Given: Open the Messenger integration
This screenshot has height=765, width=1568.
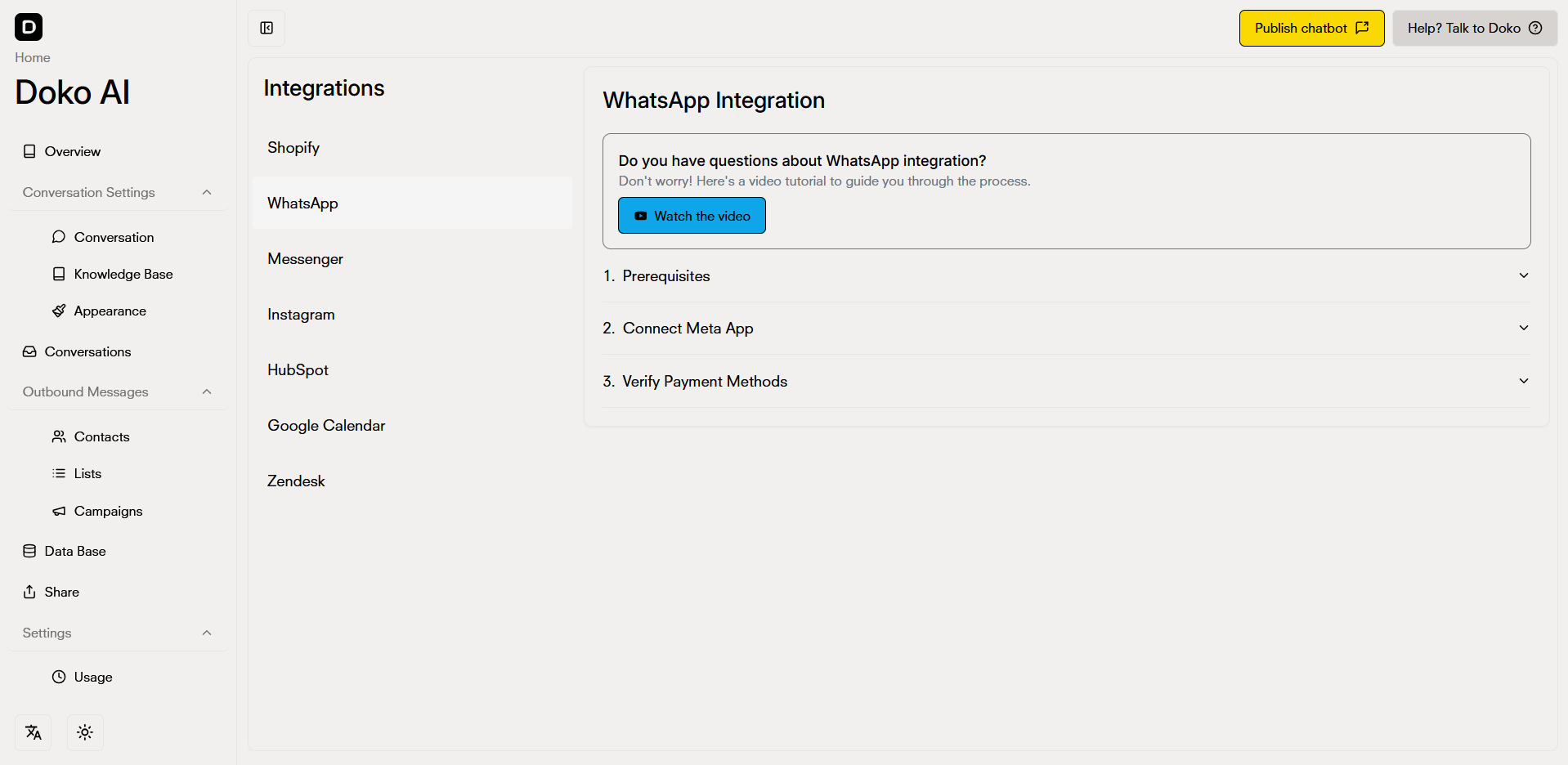Looking at the screenshot, I should (305, 258).
